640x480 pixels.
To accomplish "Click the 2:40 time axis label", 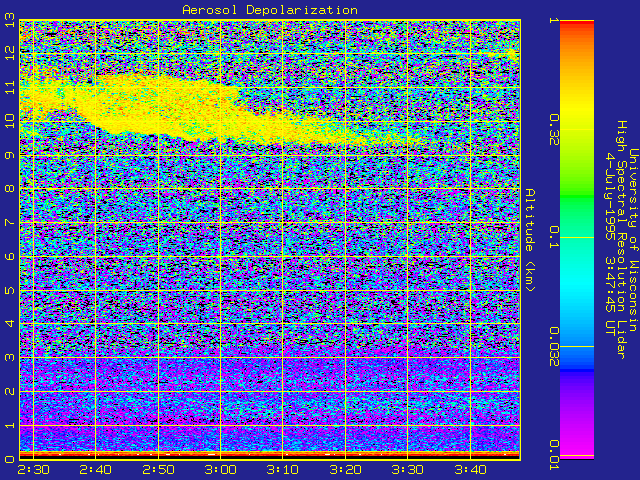I will click(96, 470).
